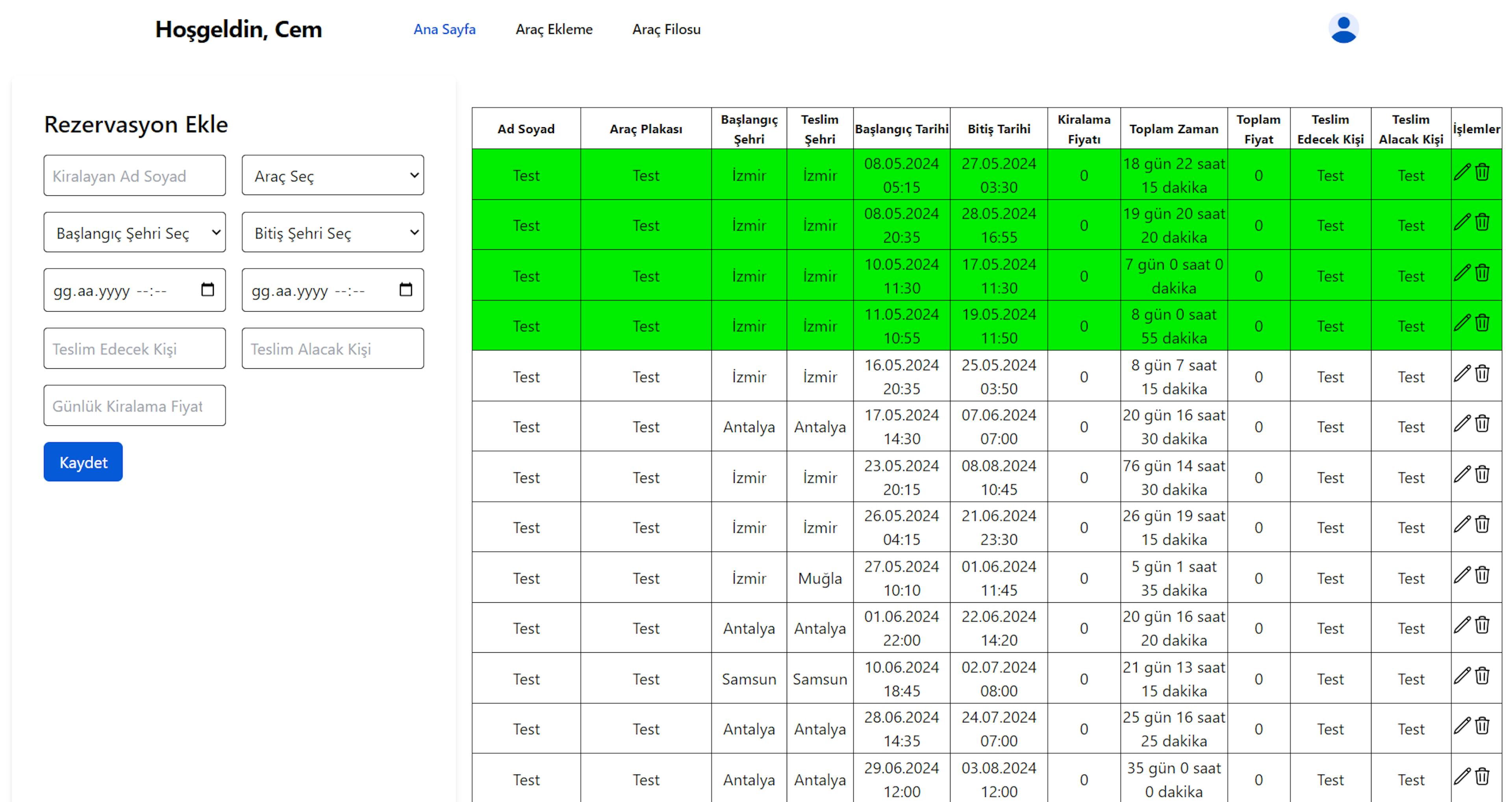Click the Teslim Edecek Kişi column header
The width and height of the screenshot is (1512, 802).
[1330, 128]
